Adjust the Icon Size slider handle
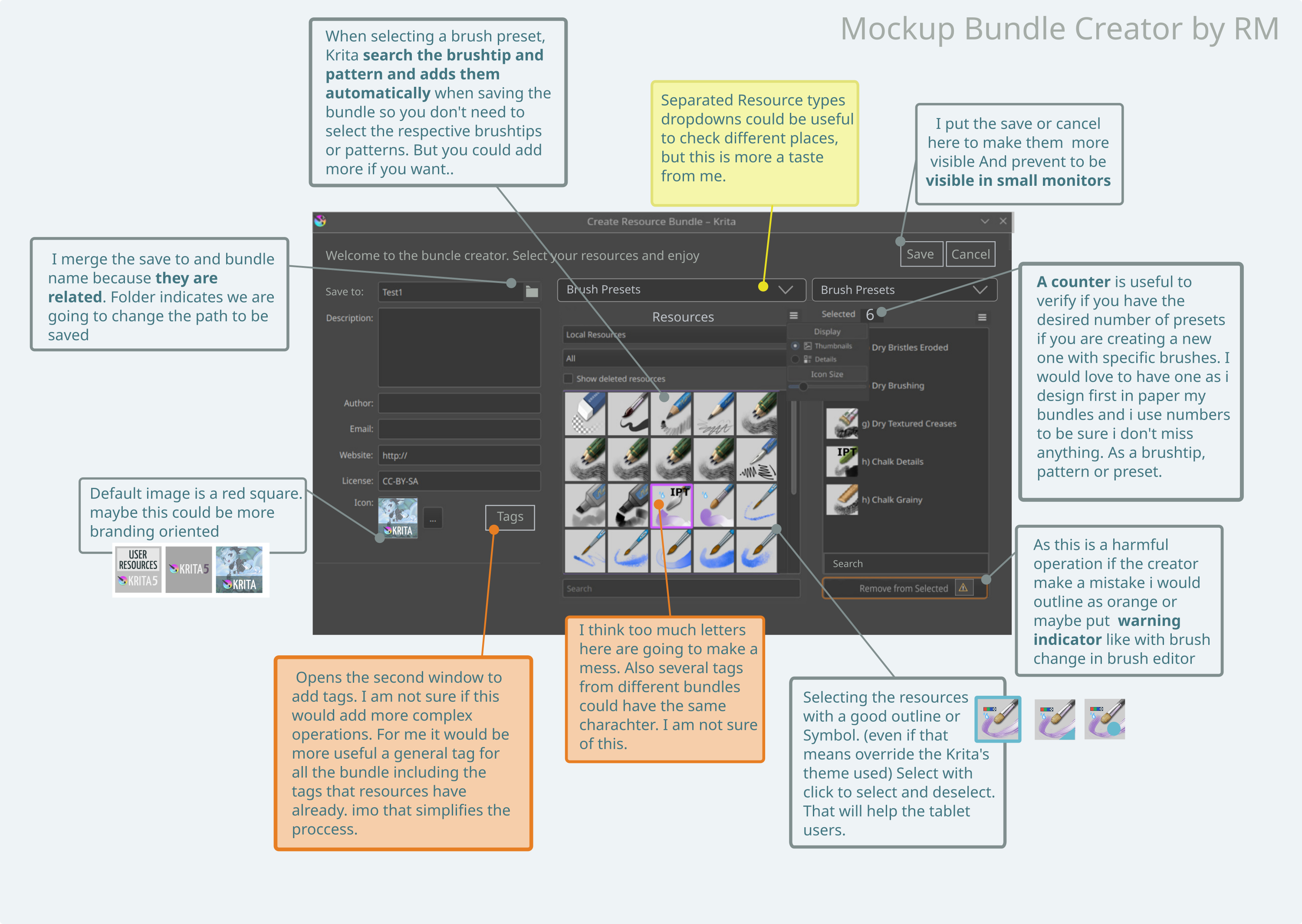This screenshot has height=924, width=1302. [803, 387]
